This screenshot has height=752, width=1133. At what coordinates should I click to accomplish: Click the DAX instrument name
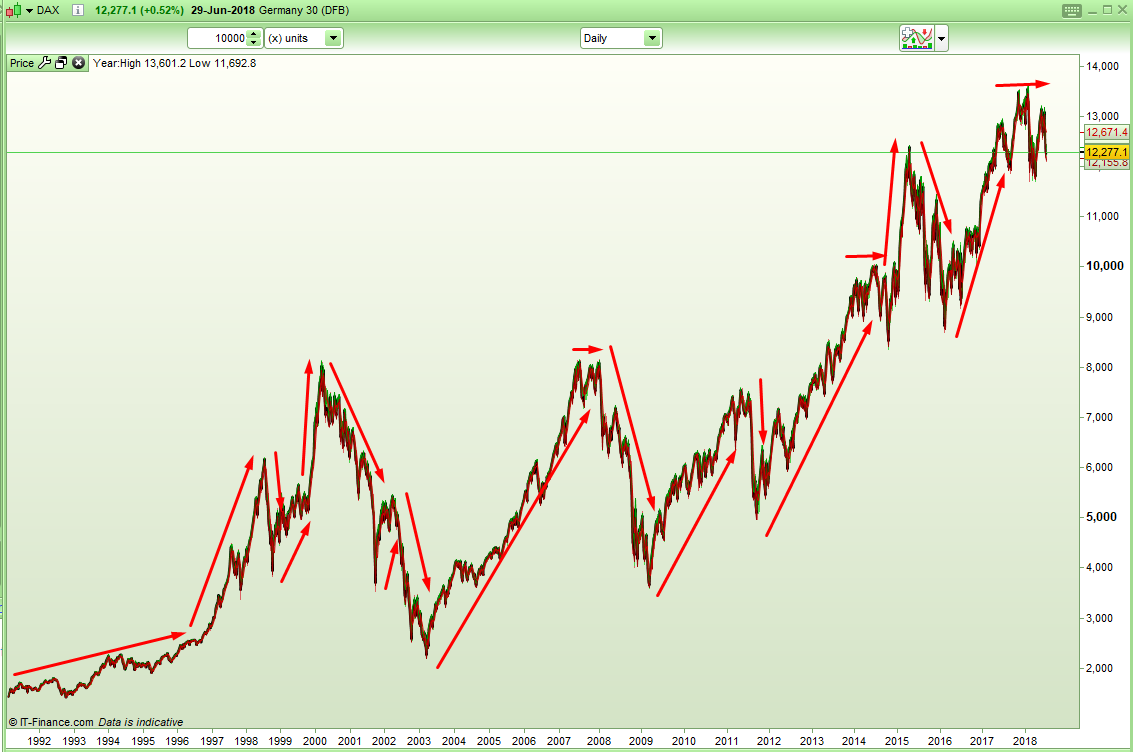[48, 10]
